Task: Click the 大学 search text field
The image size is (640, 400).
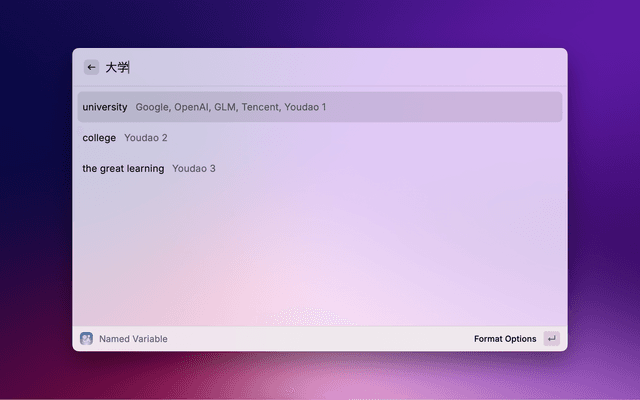Action: pyautogui.click(x=118, y=68)
